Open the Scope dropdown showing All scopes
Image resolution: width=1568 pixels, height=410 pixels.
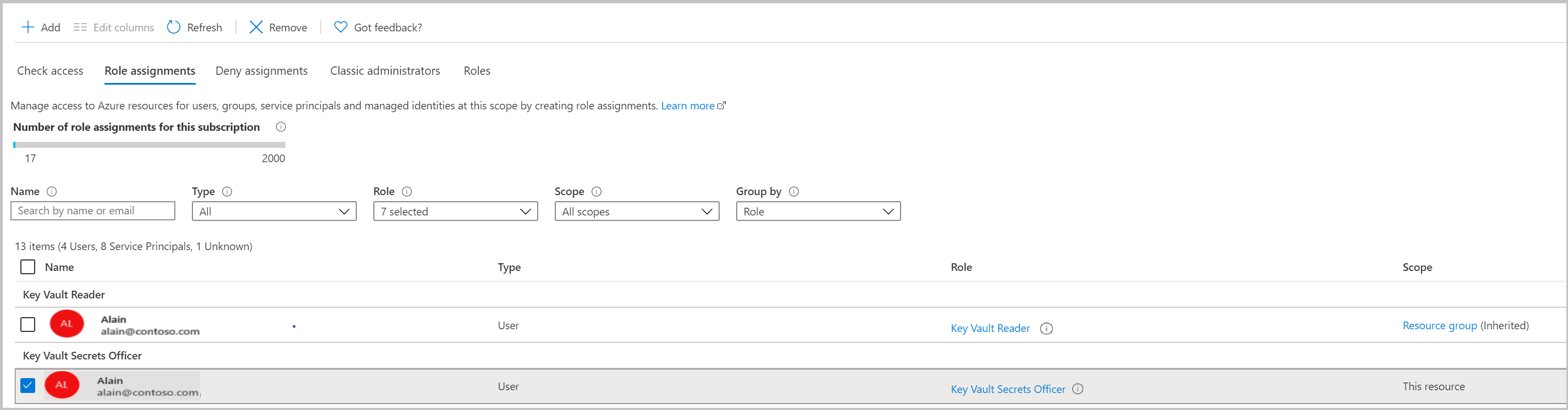637,211
